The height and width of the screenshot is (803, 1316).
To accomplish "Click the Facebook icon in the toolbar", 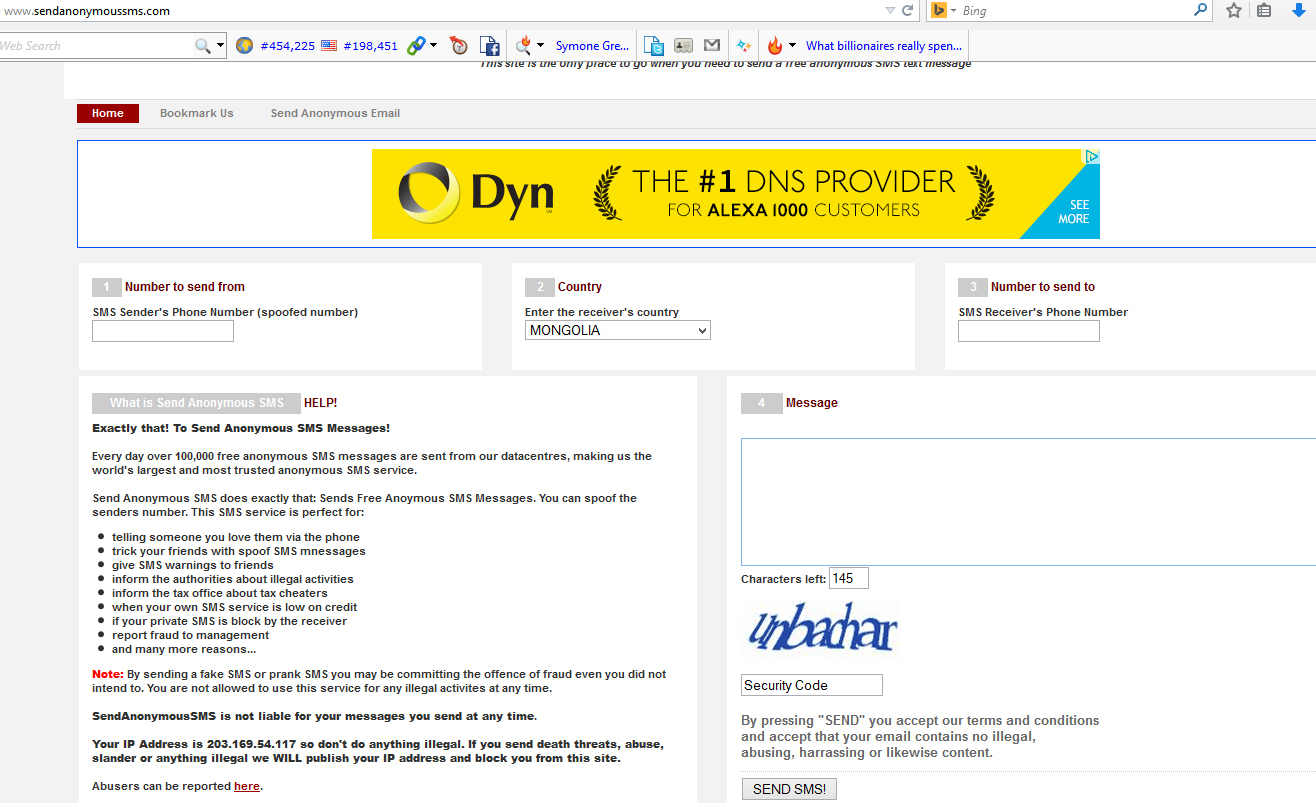I will [x=489, y=45].
